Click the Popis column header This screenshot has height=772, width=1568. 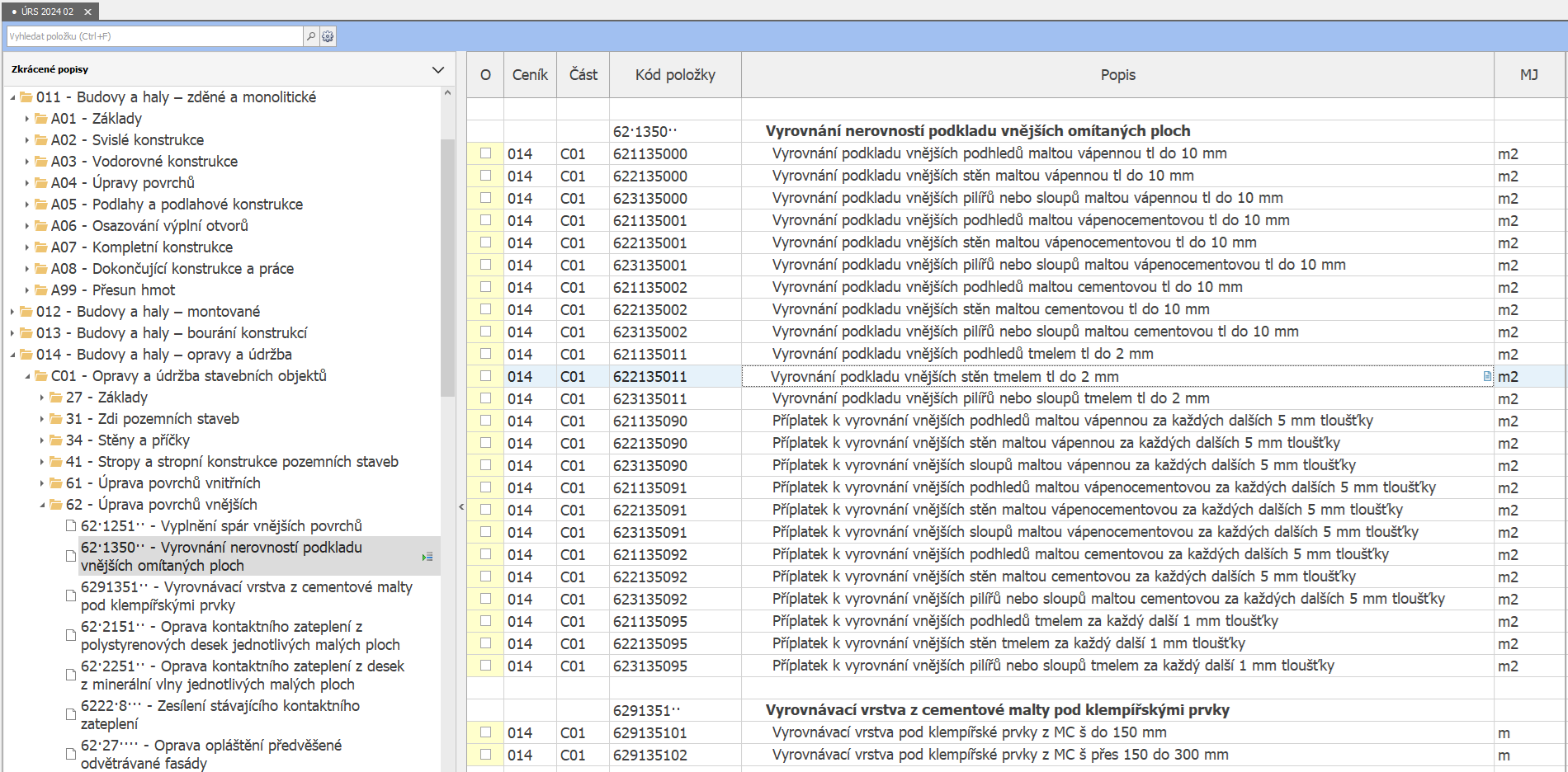[x=1117, y=75]
